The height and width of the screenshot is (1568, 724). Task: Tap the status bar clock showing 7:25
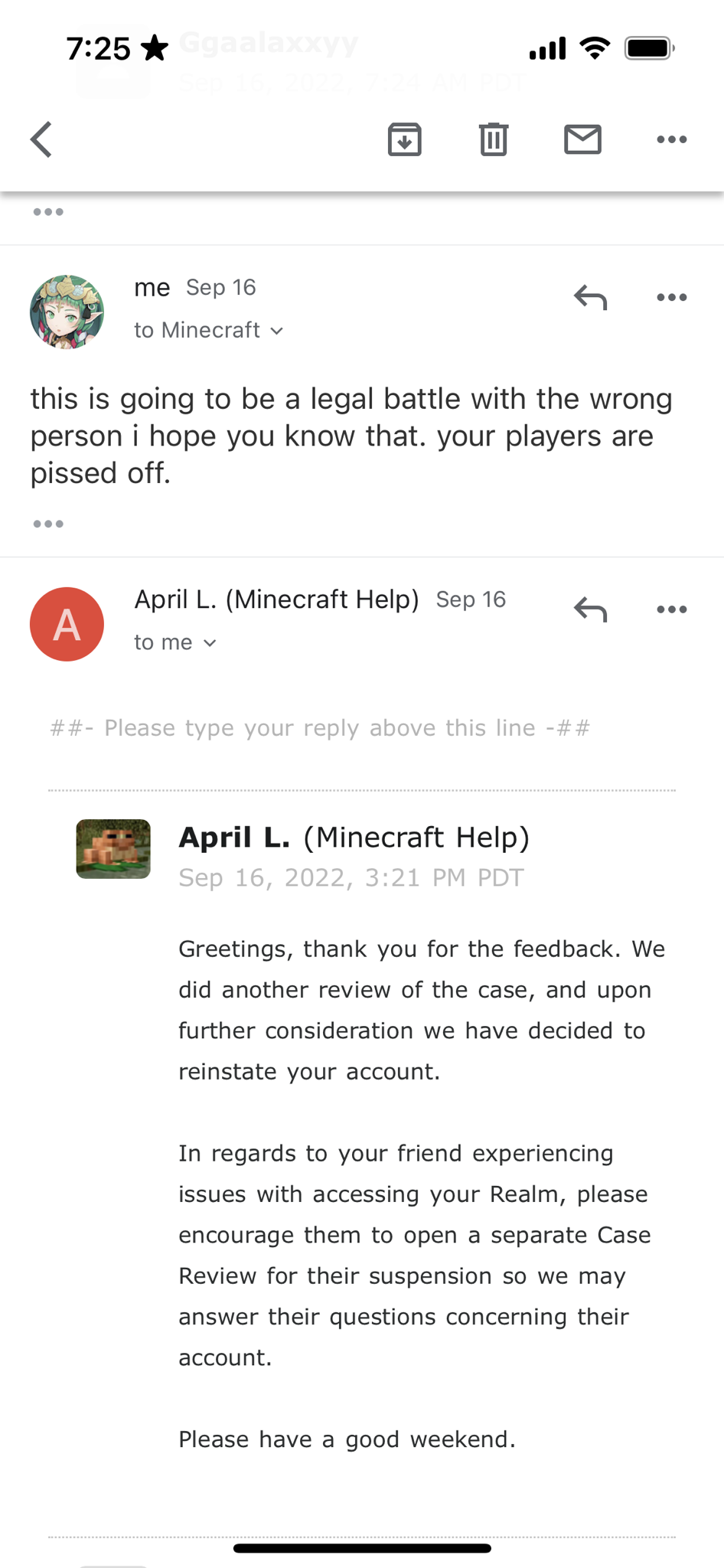[x=98, y=49]
